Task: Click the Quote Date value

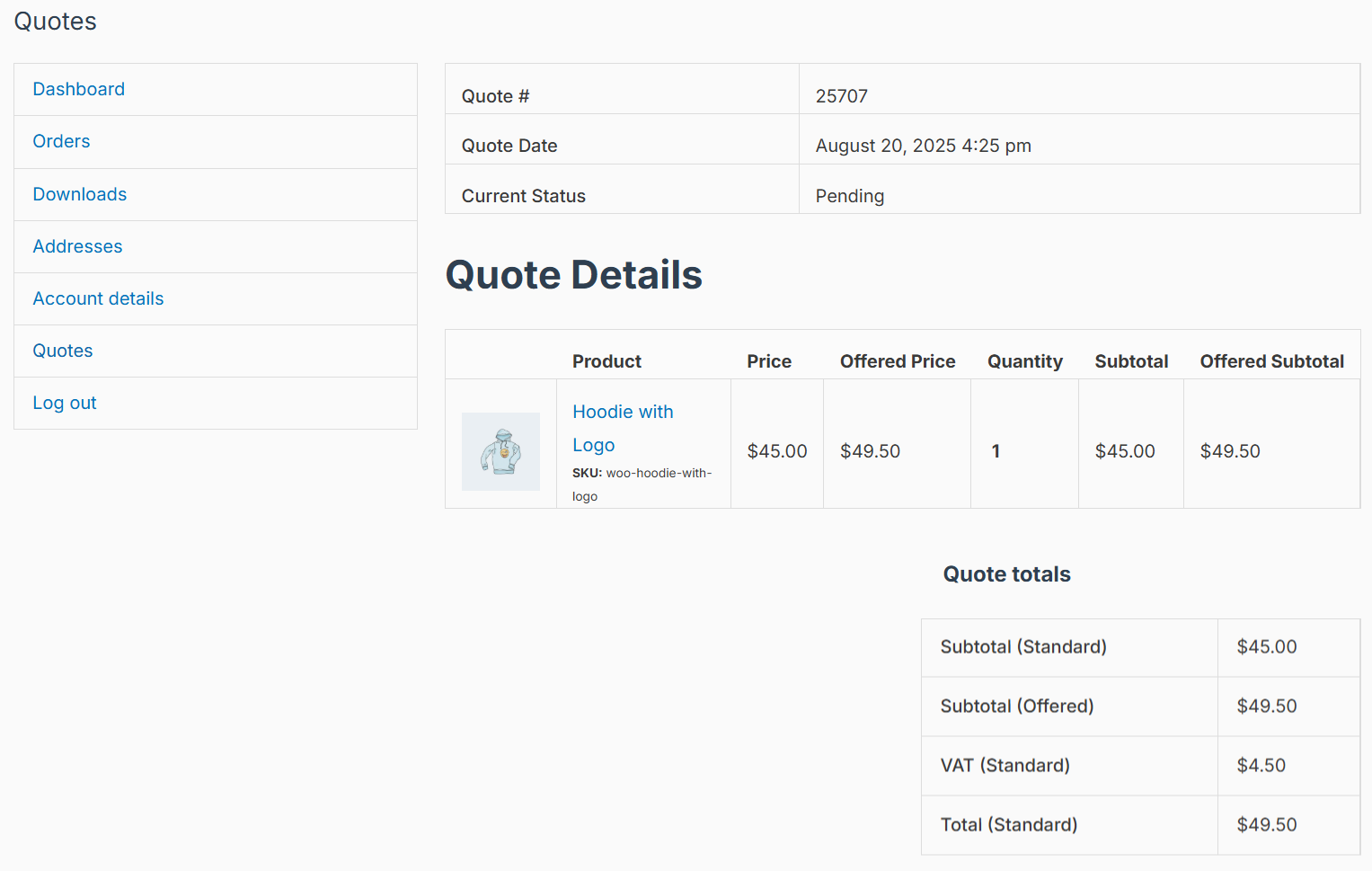Action: pos(924,146)
